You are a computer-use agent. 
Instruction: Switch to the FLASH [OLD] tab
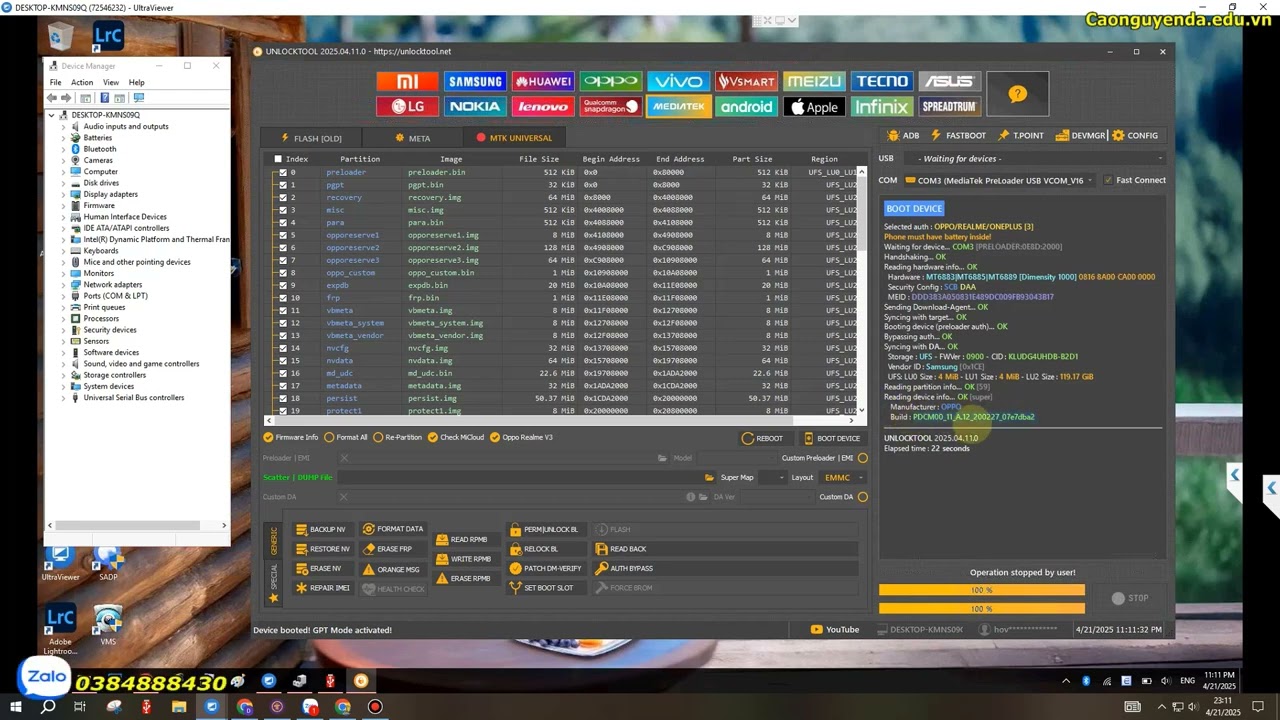(311, 138)
